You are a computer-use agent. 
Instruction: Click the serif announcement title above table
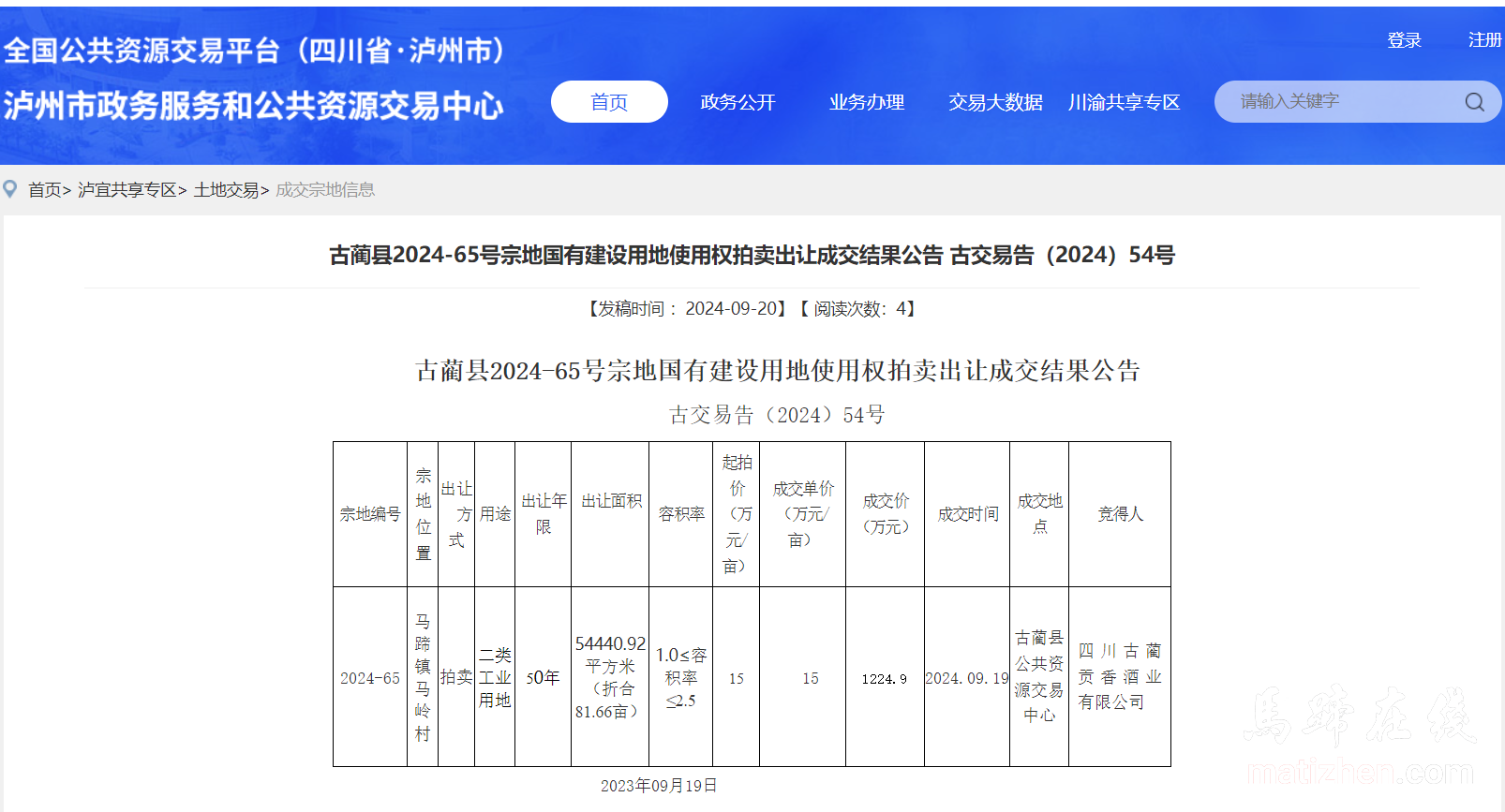(x=778, y=371)
